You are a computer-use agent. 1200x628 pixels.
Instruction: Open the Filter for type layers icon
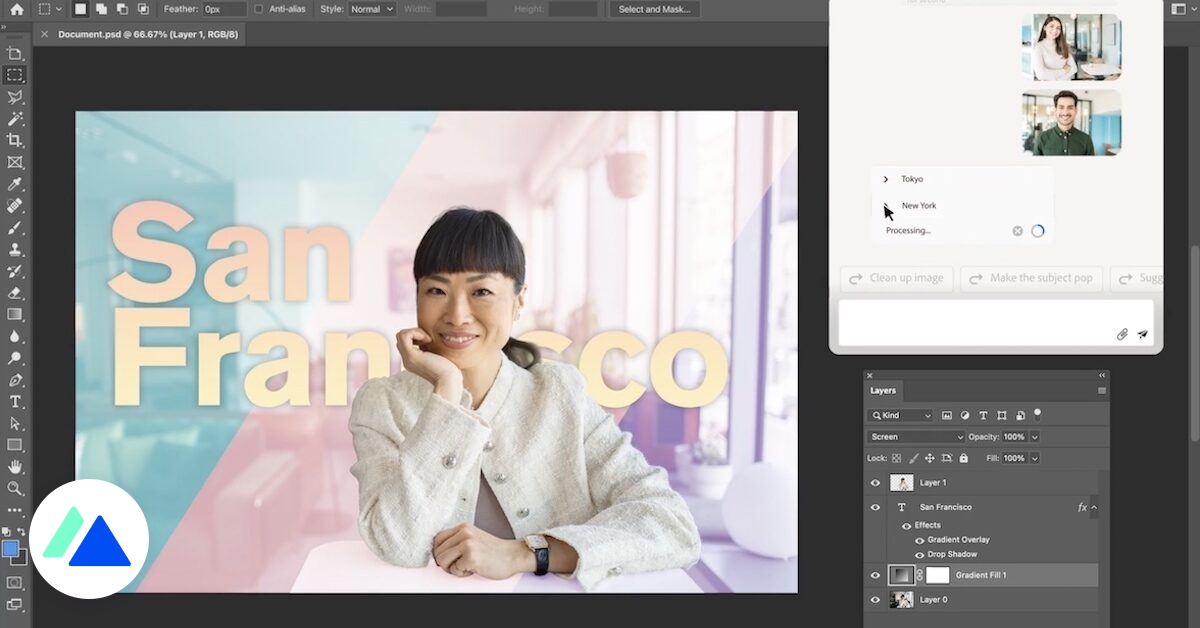click(983, 414)
